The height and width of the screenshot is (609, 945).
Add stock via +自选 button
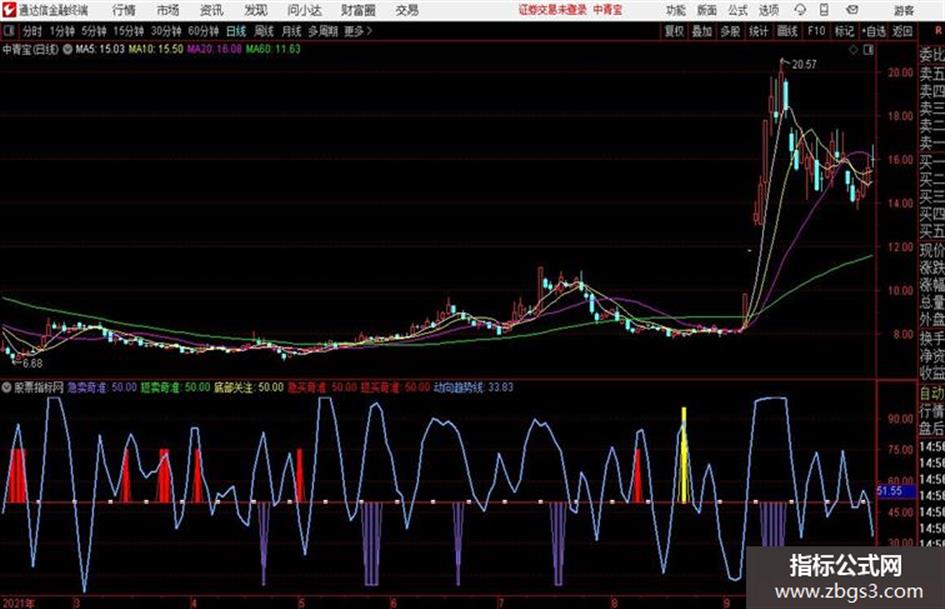click(x=874, y=31)
